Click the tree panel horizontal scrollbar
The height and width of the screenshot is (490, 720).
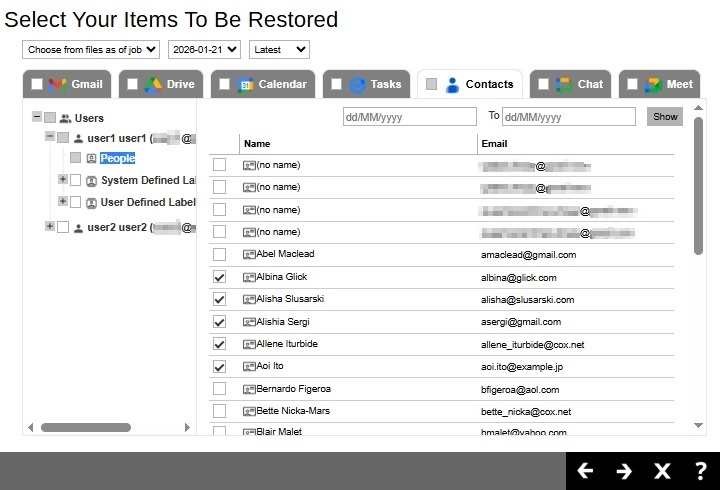coord(85,427)
